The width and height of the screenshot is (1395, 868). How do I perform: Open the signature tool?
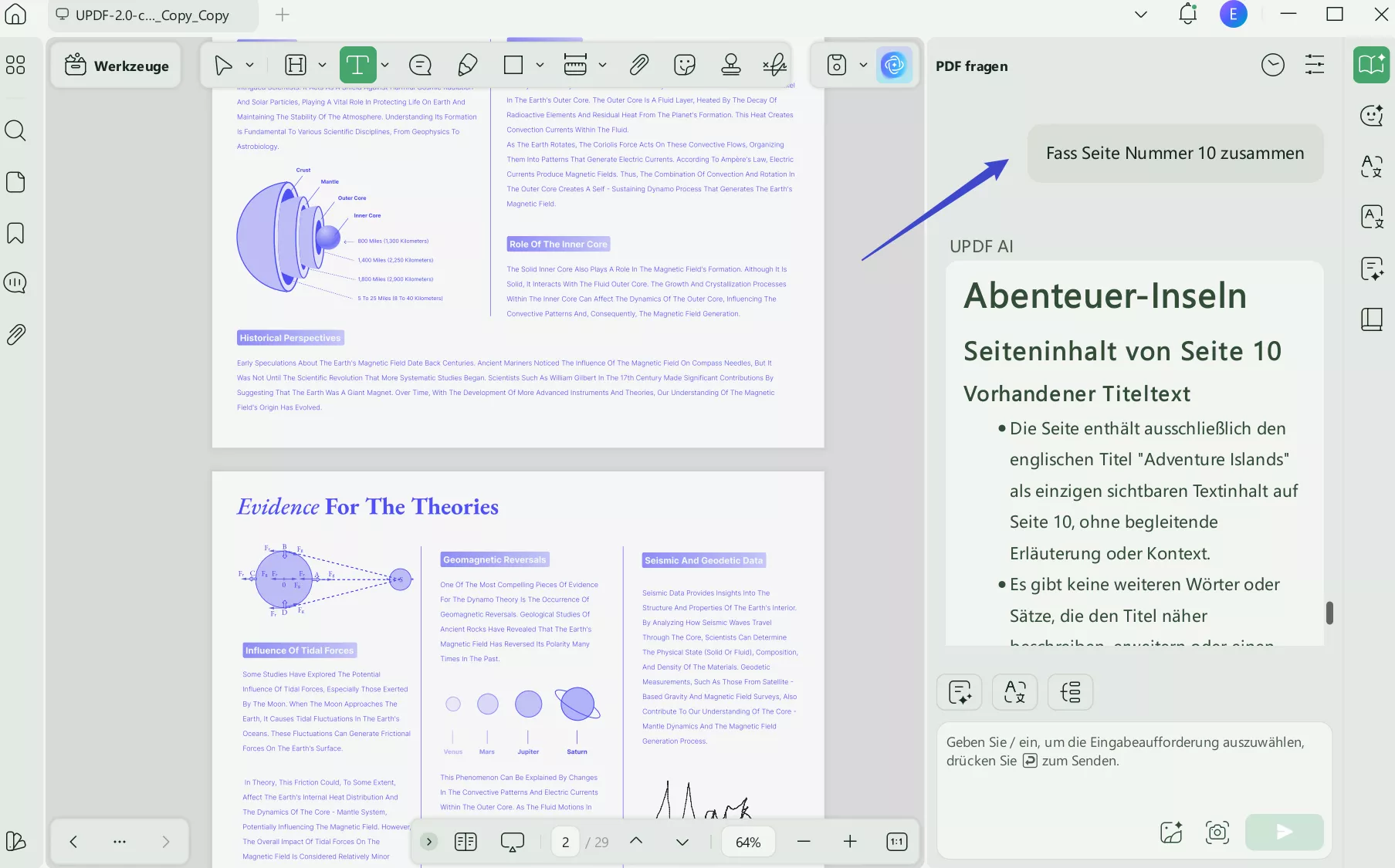[x=774, y=65]
